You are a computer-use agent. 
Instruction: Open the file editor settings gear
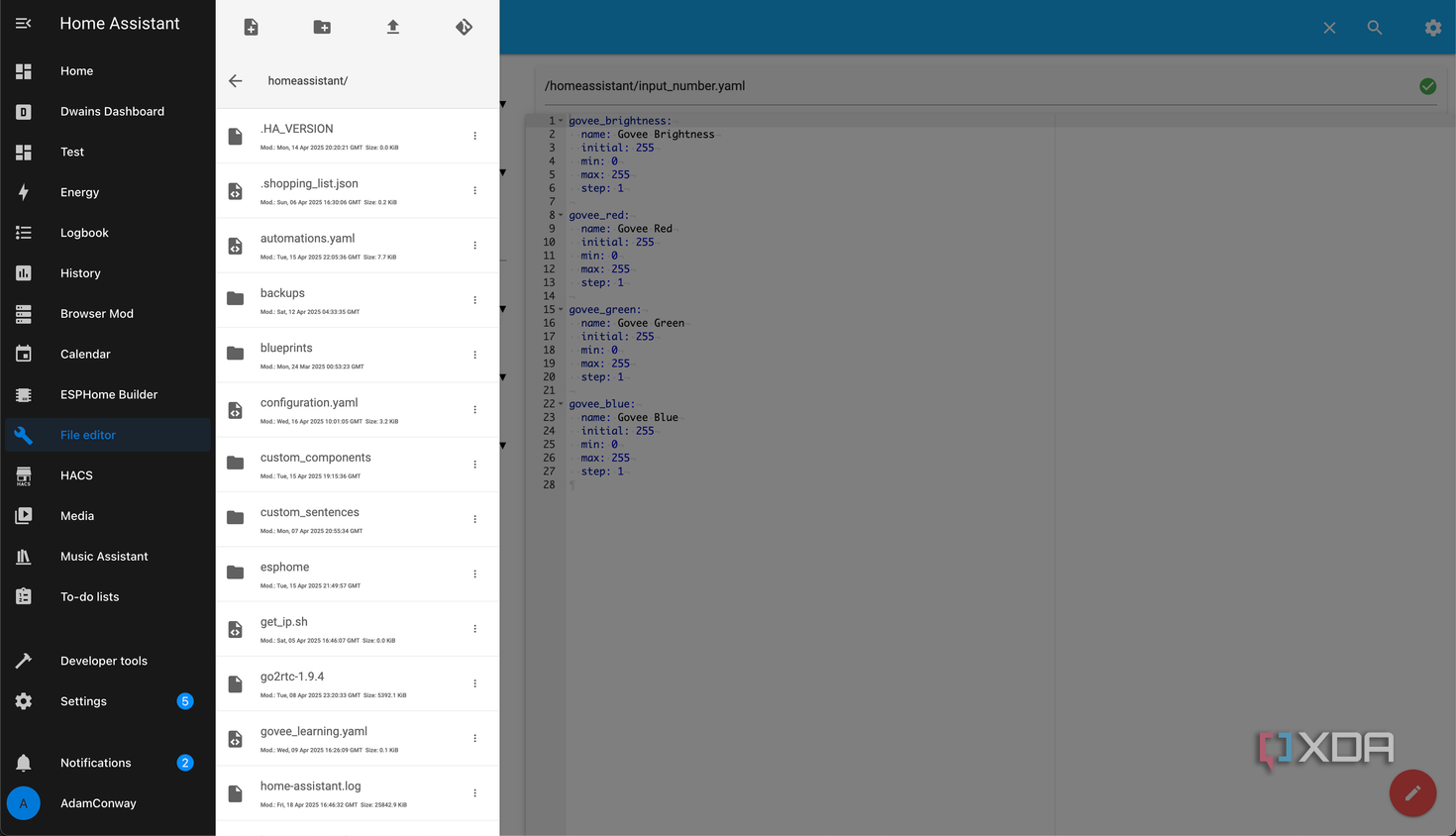pos(1433,28)
